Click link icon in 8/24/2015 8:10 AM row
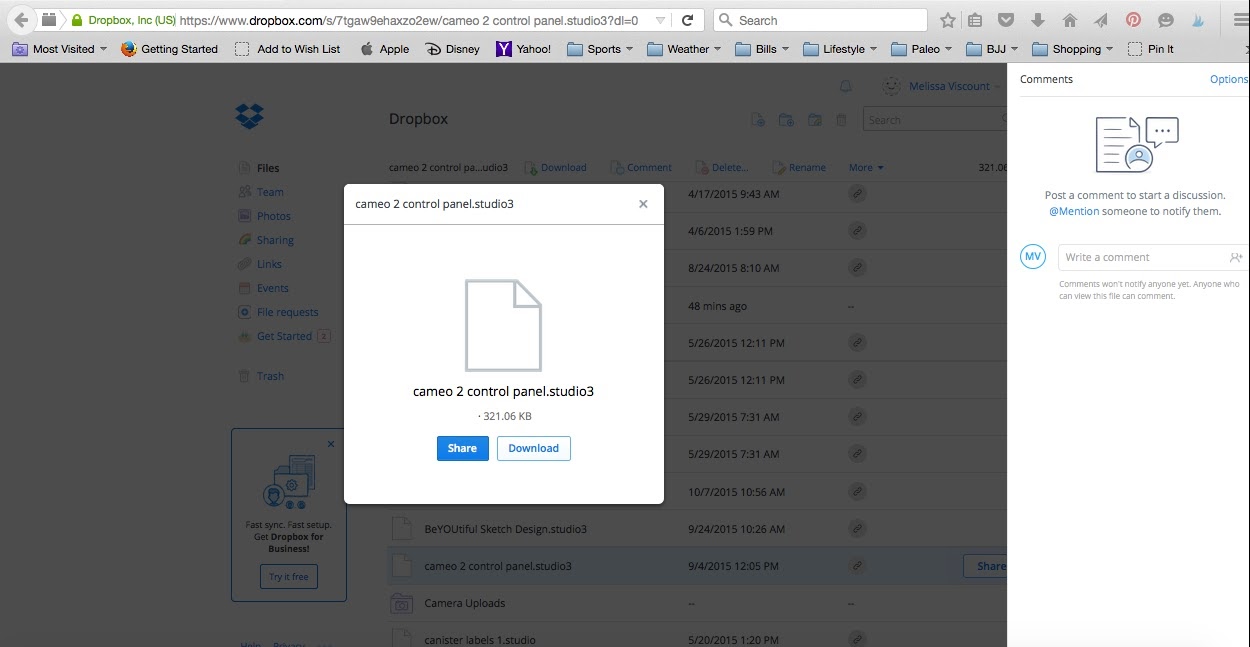 857,268
